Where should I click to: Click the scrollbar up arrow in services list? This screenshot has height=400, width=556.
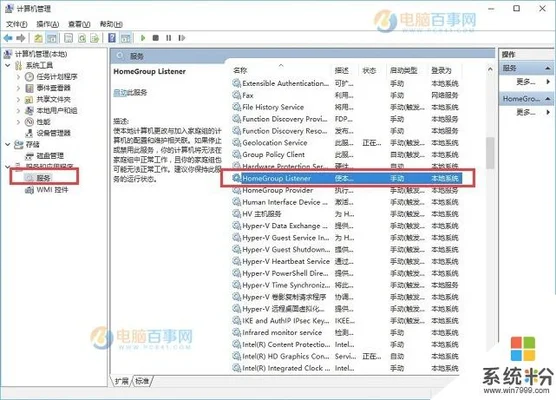click(490, 69)
